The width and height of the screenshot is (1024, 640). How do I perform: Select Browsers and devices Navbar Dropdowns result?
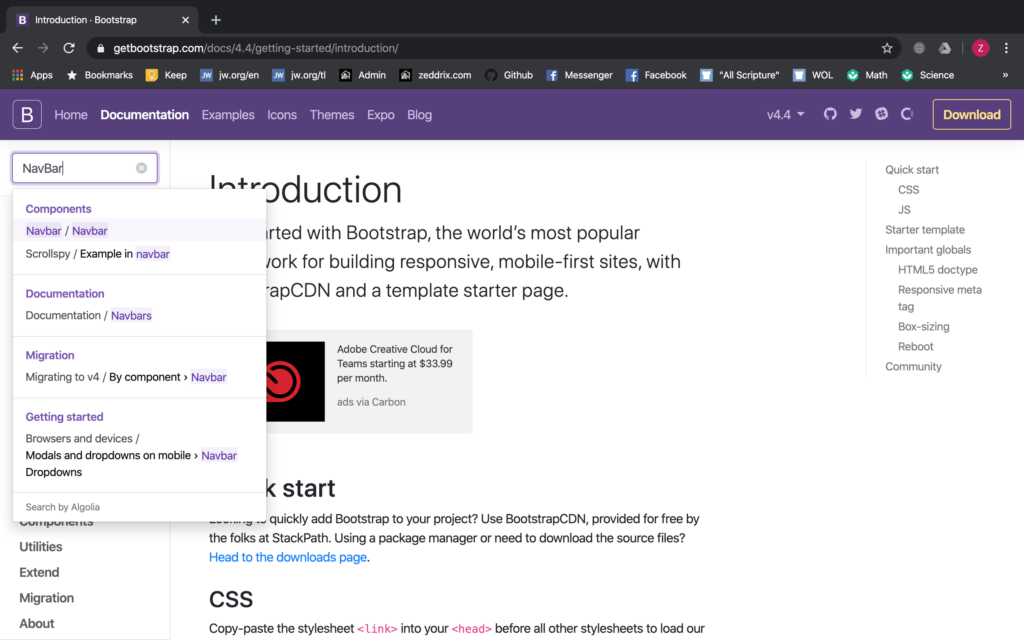pyautogui.click(x=139, y=455)
